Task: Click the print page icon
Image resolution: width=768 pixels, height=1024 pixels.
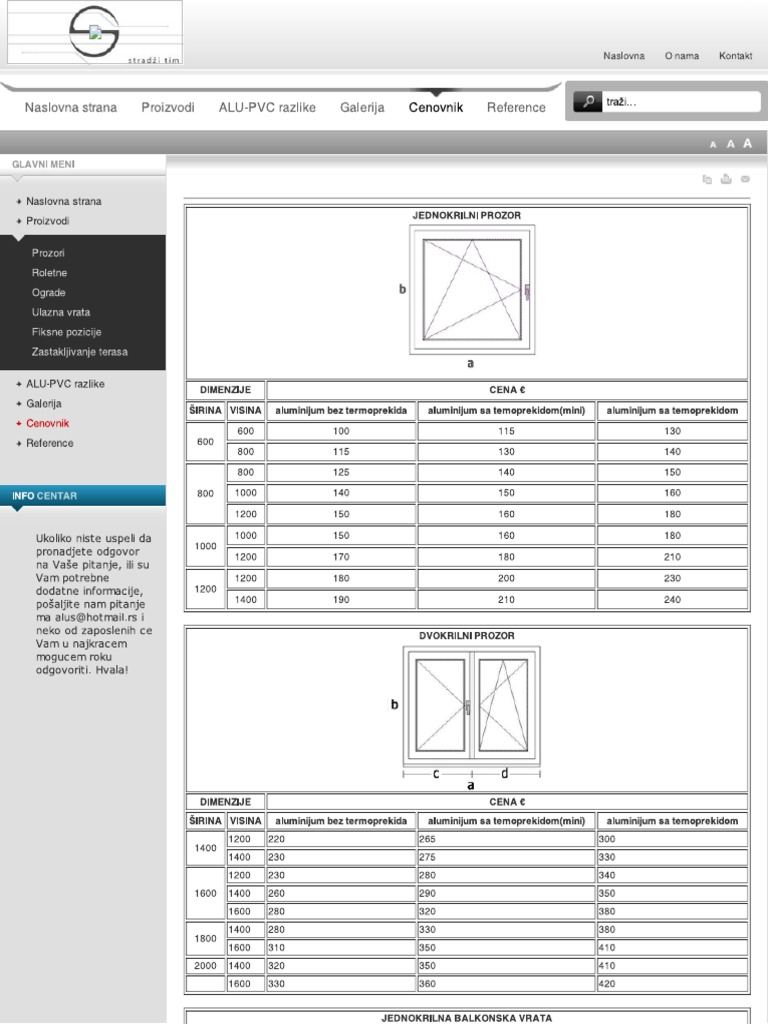Action: (x=726, y=179)
